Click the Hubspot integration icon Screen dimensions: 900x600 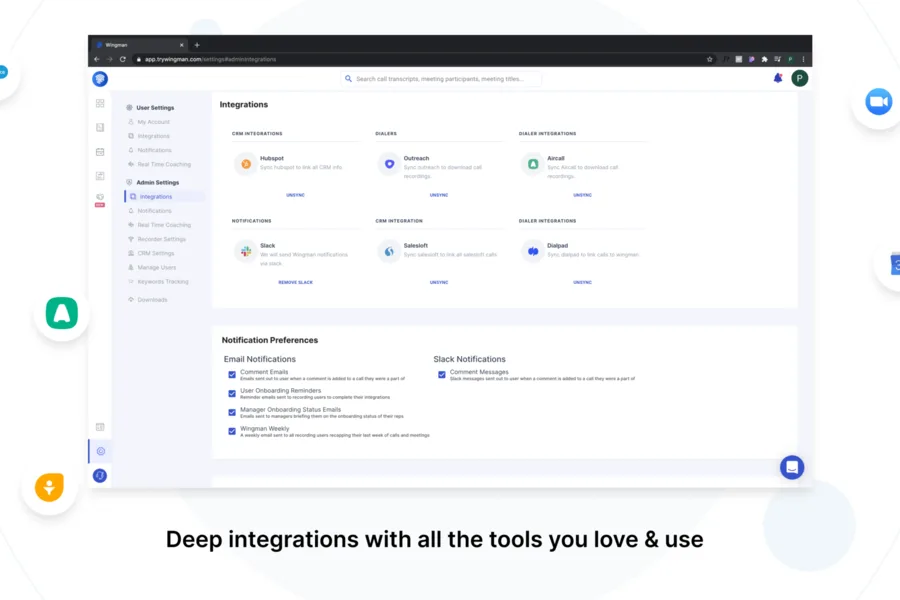pos(246,164)
